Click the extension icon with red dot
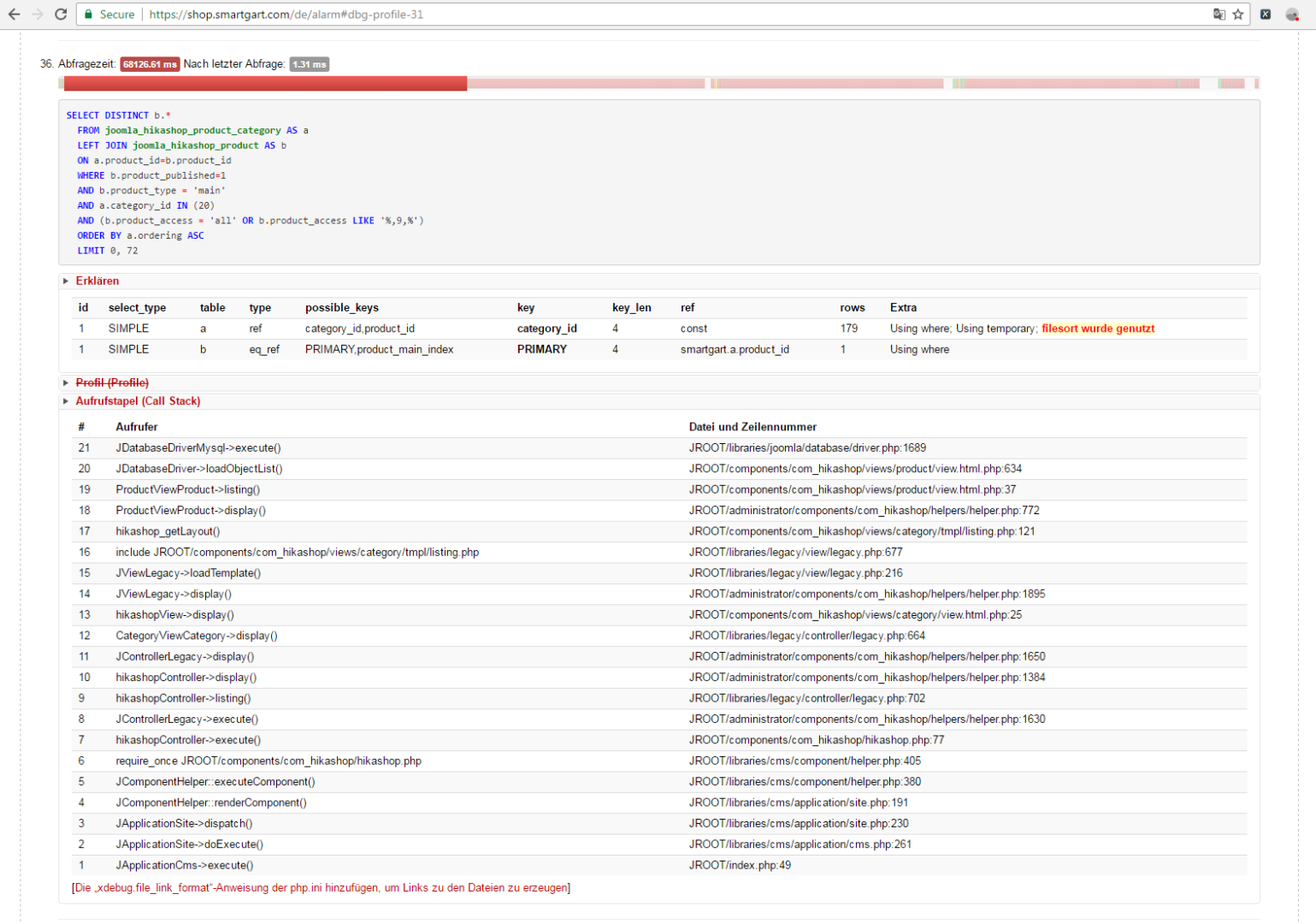This screenshot has height=924, width=1316. [x=1292, y=15]
